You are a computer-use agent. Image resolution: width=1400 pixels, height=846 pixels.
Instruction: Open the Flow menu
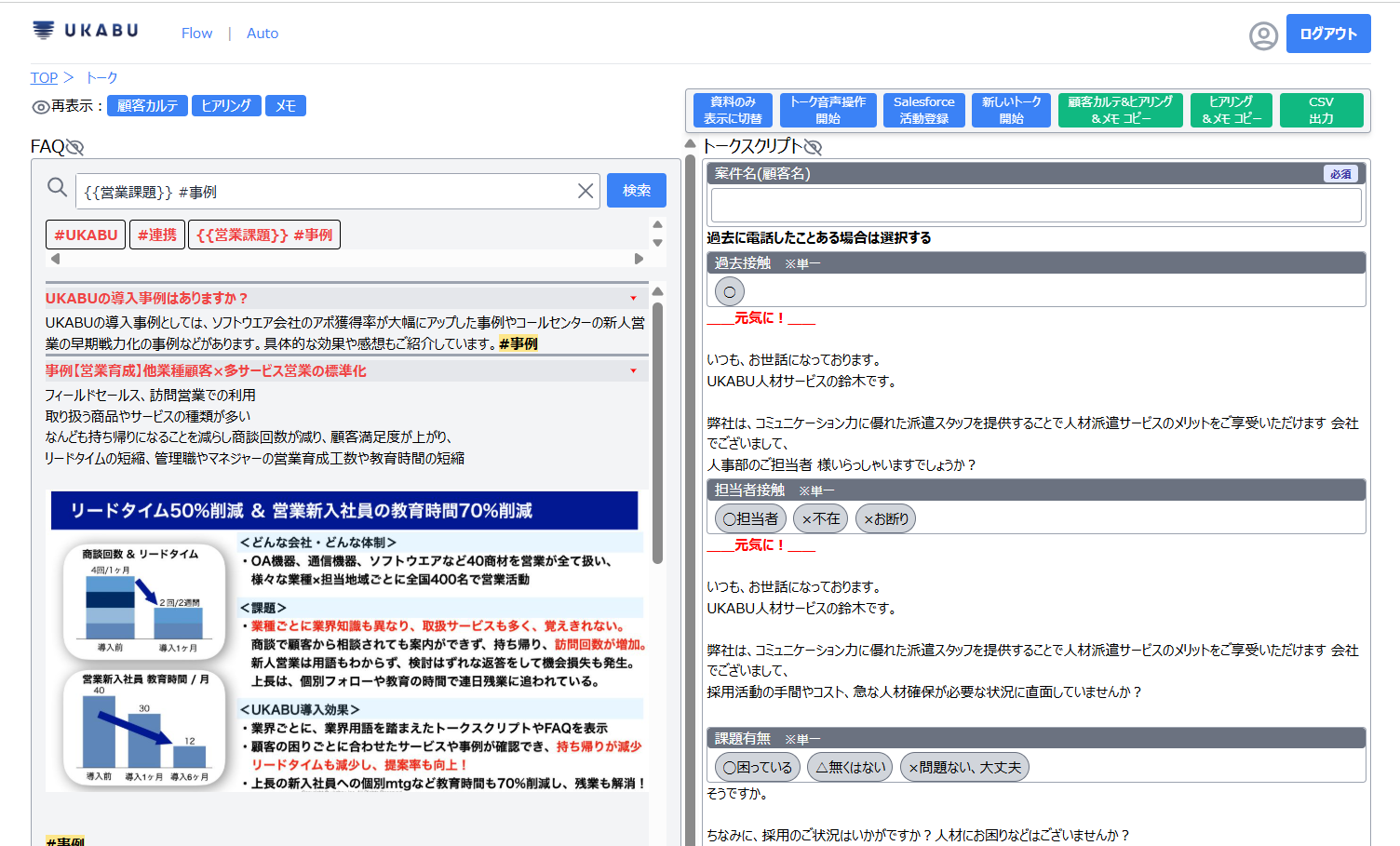click(x=196, y=34)
